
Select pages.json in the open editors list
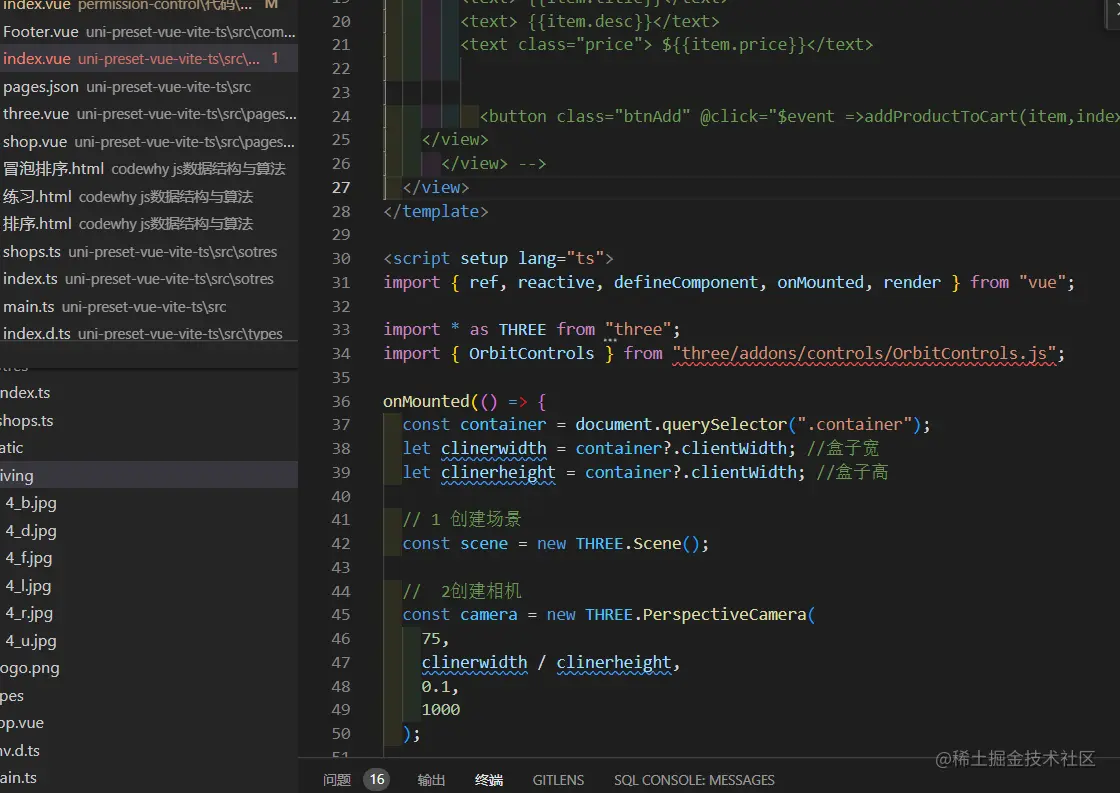coord(40,87)
